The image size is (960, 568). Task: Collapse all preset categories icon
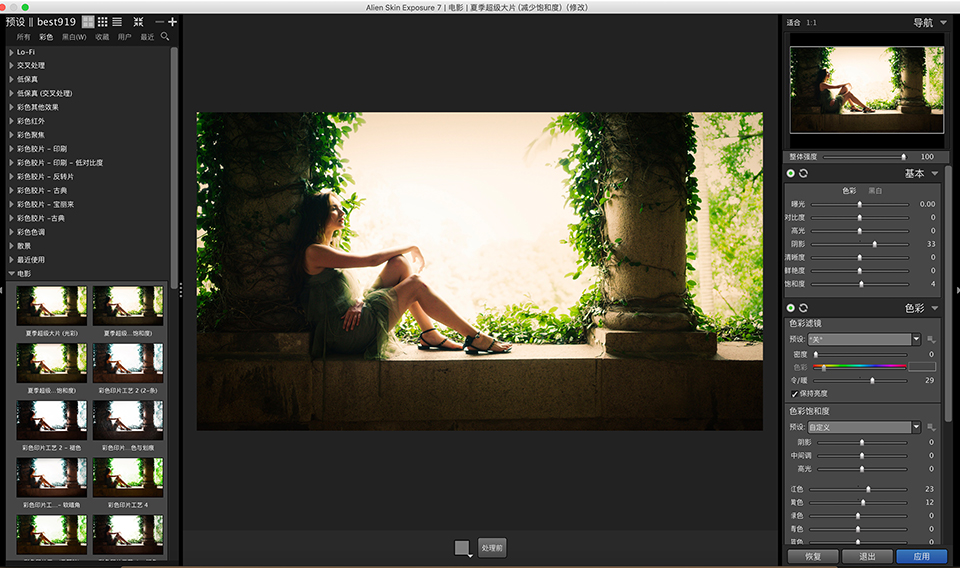[x=138, y=21]
